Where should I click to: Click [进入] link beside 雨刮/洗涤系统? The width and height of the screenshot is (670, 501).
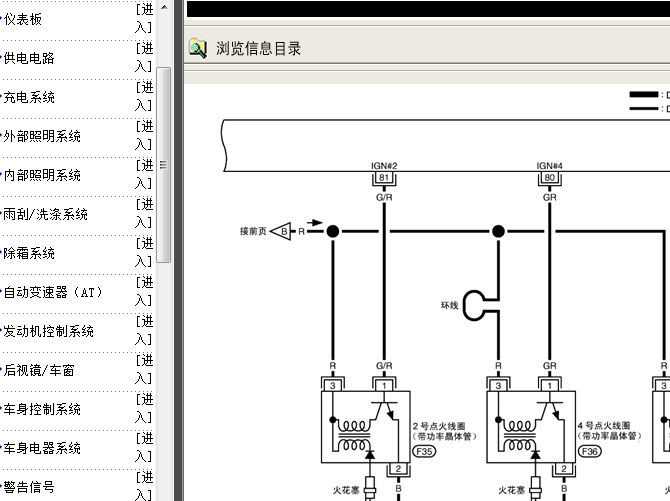click(x=144, y=213)
